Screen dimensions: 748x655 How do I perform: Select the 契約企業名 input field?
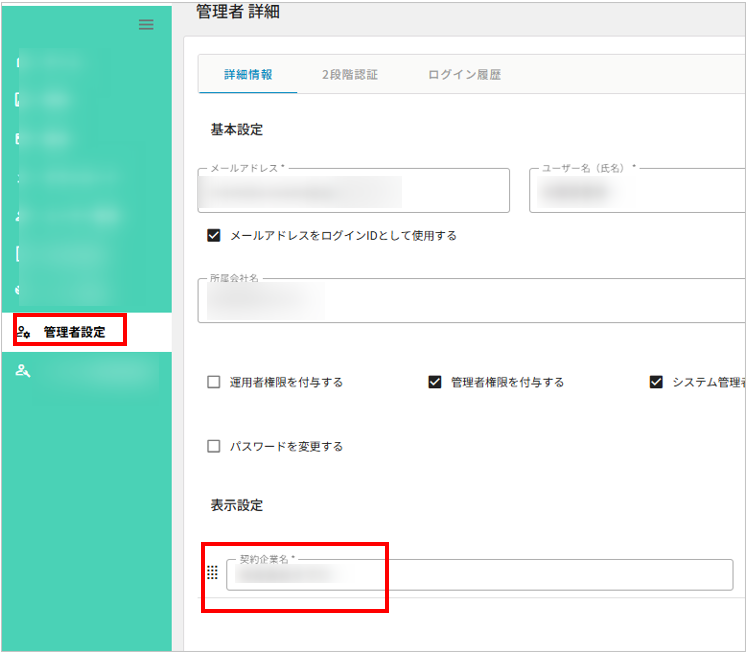coord(480,574)
